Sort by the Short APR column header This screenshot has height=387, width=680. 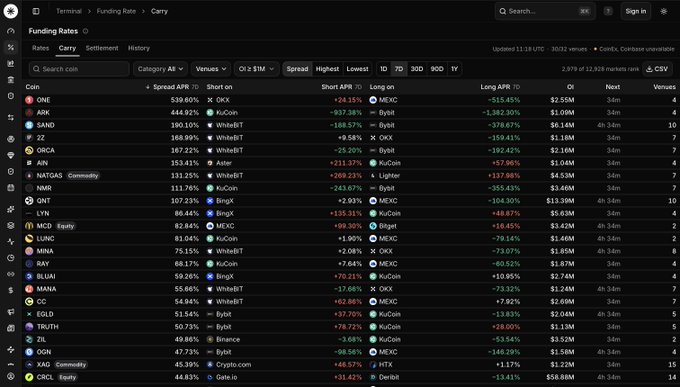tap(341, 87)
